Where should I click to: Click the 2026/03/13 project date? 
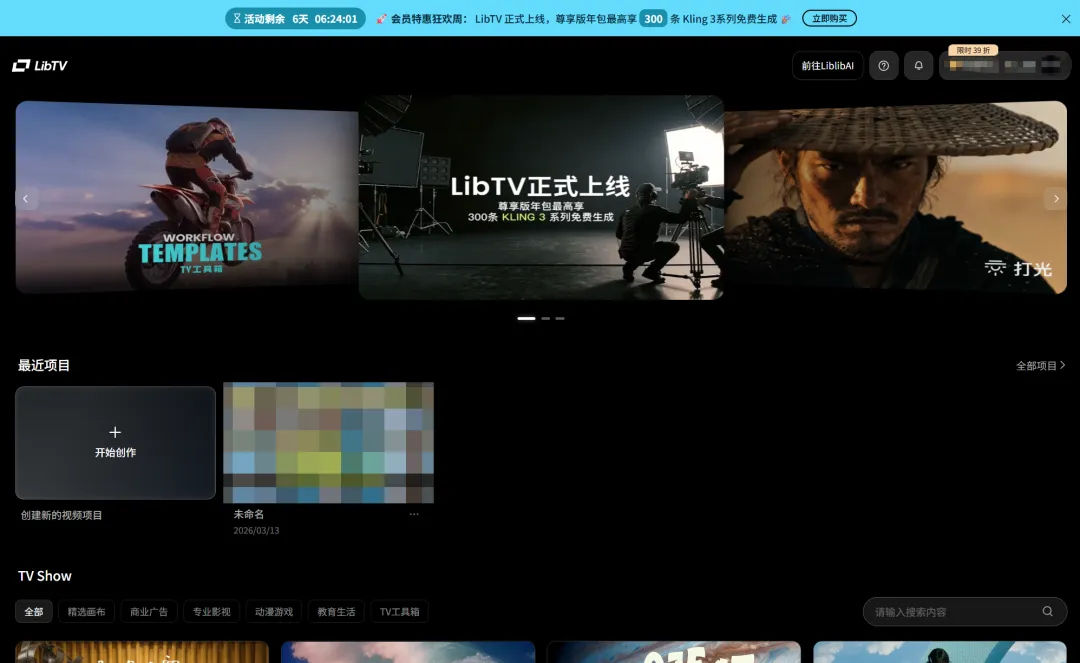tap(256, 531)
